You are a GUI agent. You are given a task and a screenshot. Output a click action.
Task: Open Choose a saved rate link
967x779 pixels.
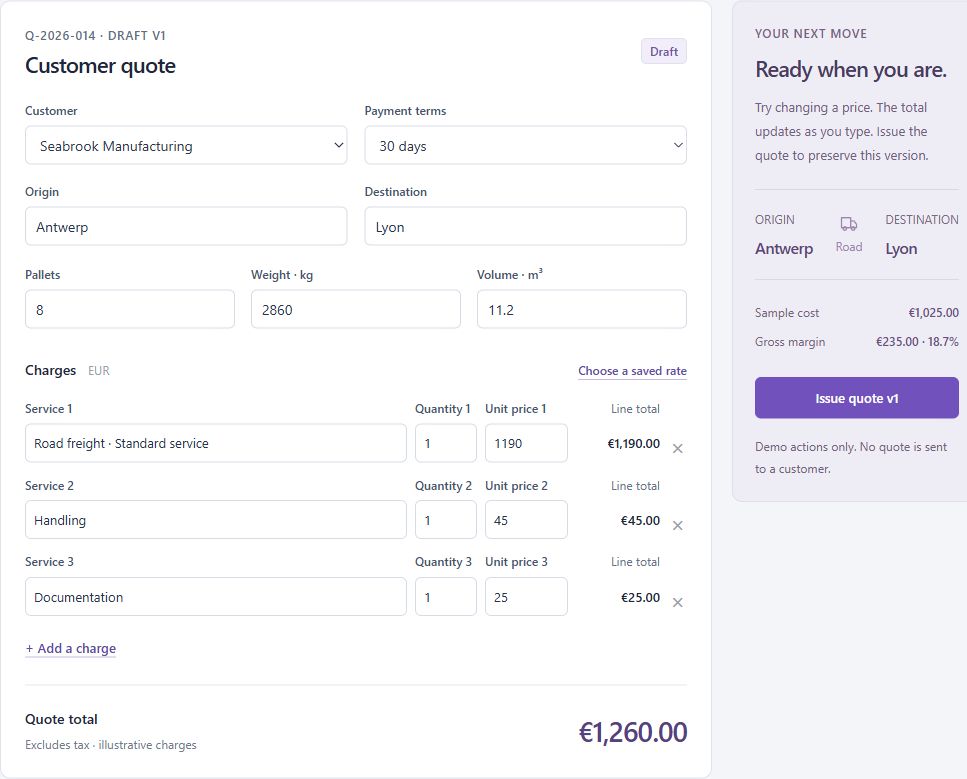click(632, 371)
